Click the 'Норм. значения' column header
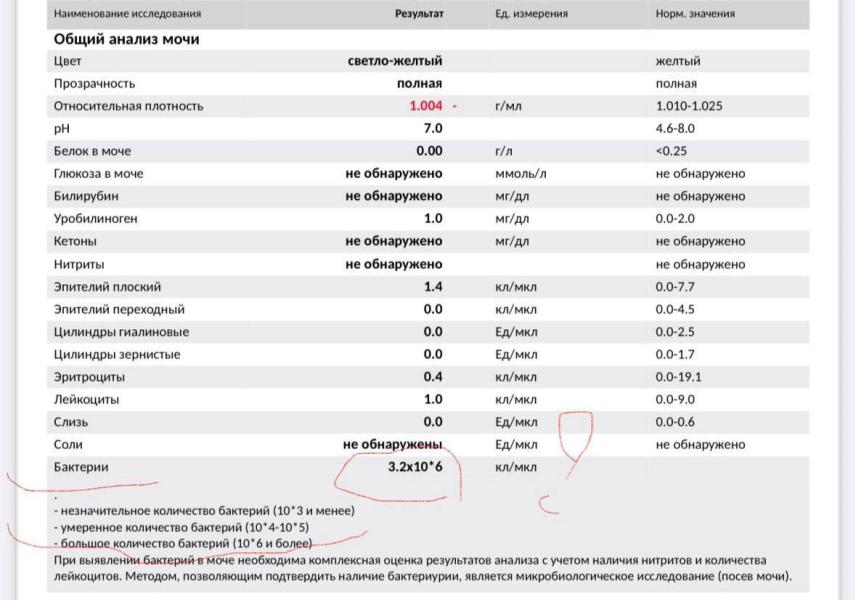Screen dimensions: 855x600 pos(695,14)
